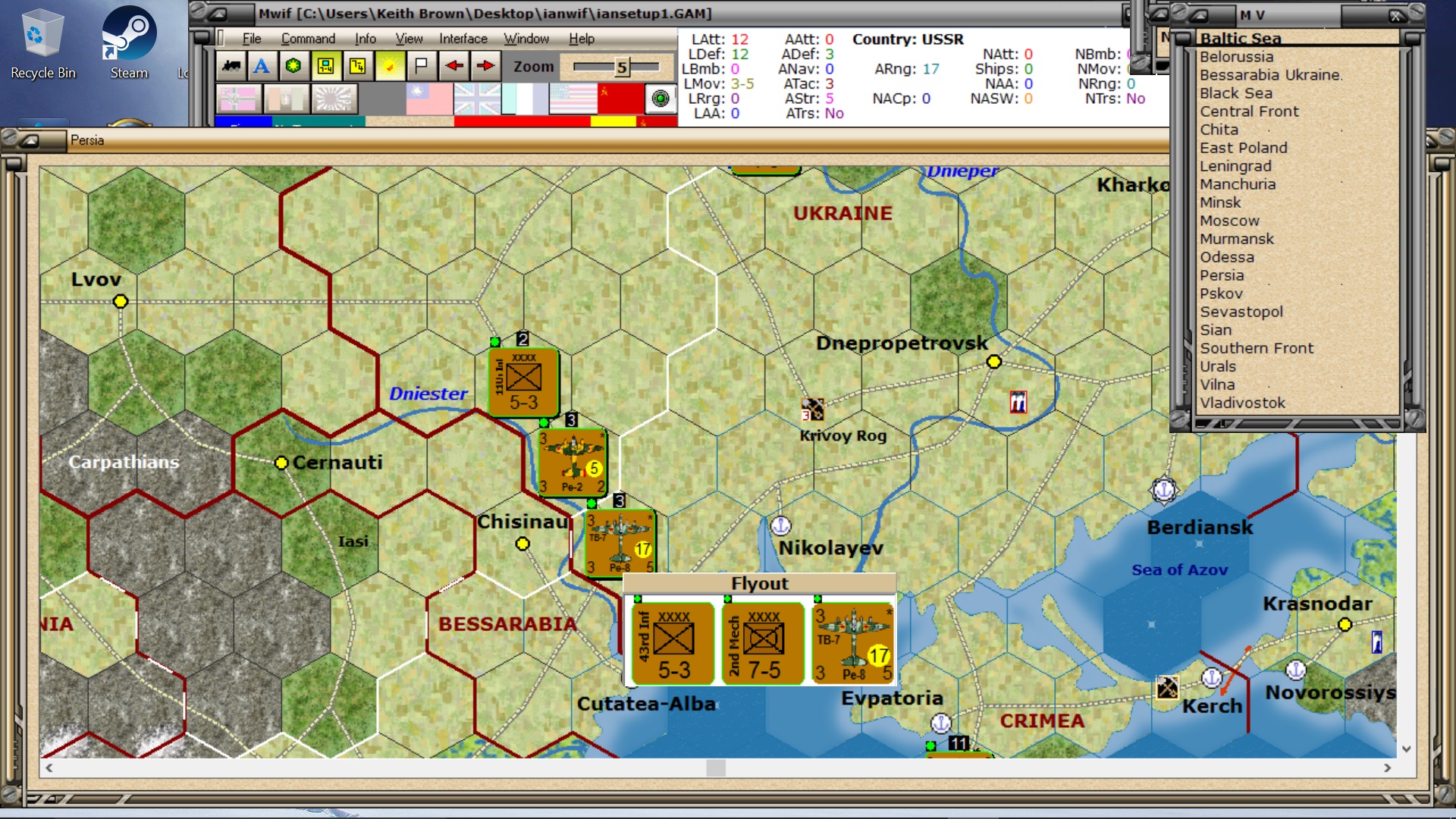The width and height of the screenshot is (1456, 819).
Task: Select the Japanese rising sun flag button
Action: tap(334, 99)
